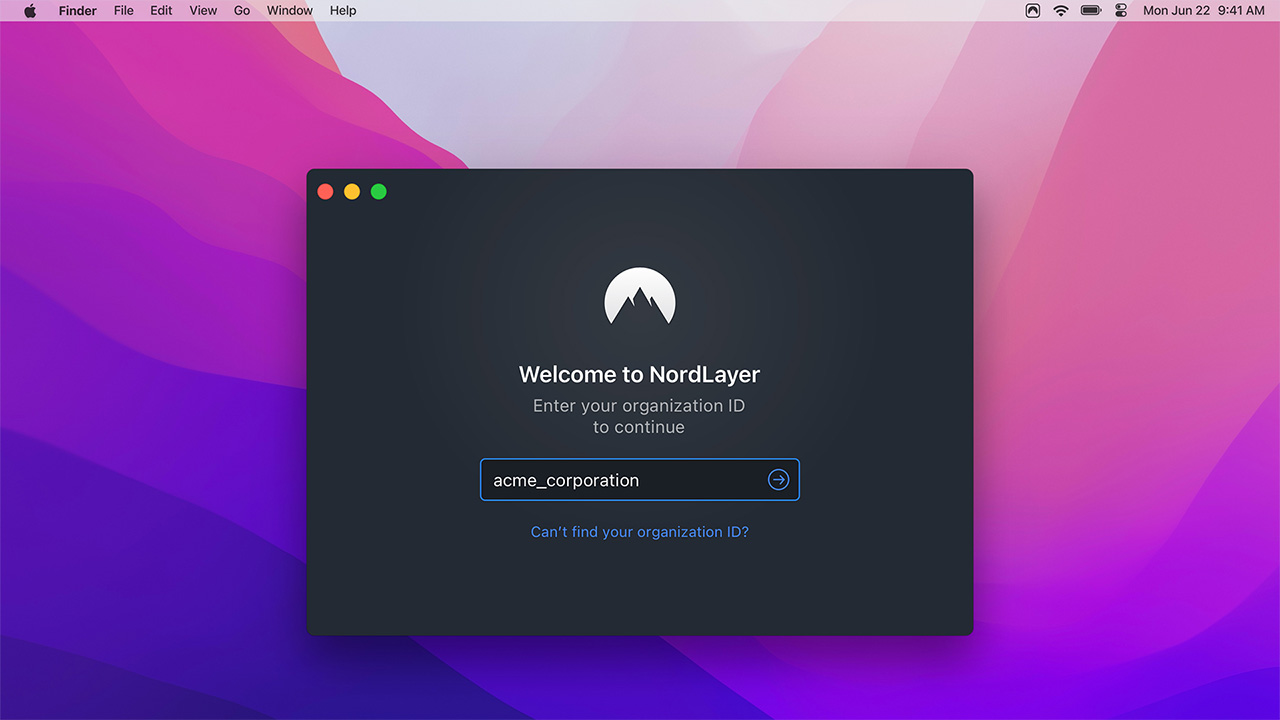This screenshot has width=1280, height=720.
Task: Click the NordLayer mountain logo
Action: [639, 298]
